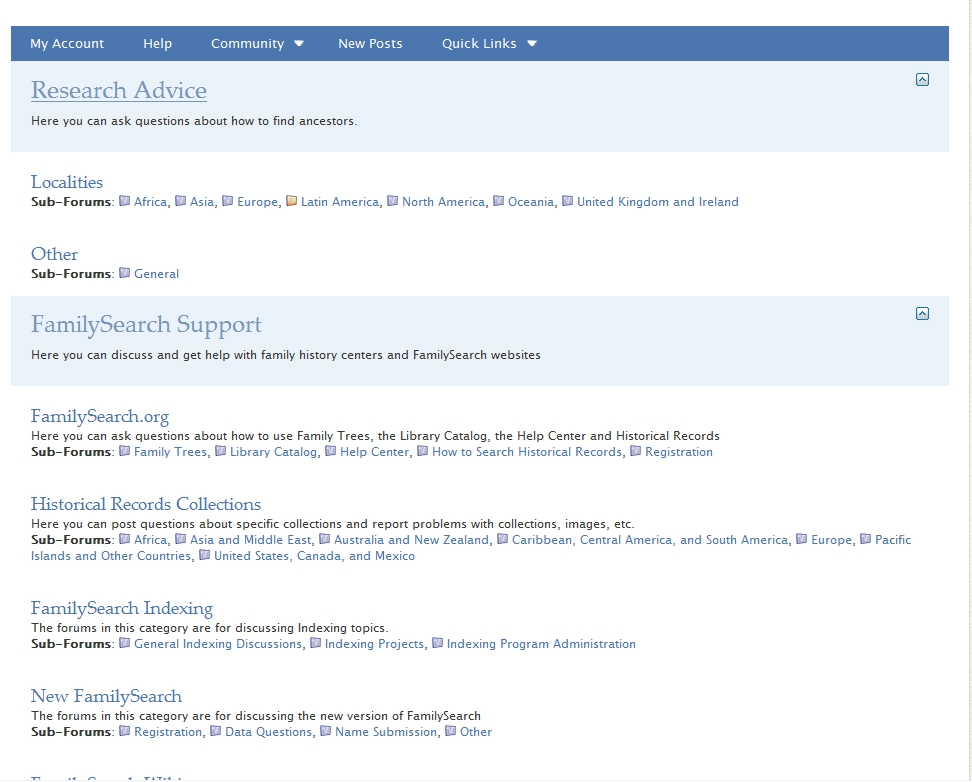Image resolution: width=972 pixels, height=782 pixels.
Task: Open the Asia sub-forum under Localities
Action: (201, 202)
